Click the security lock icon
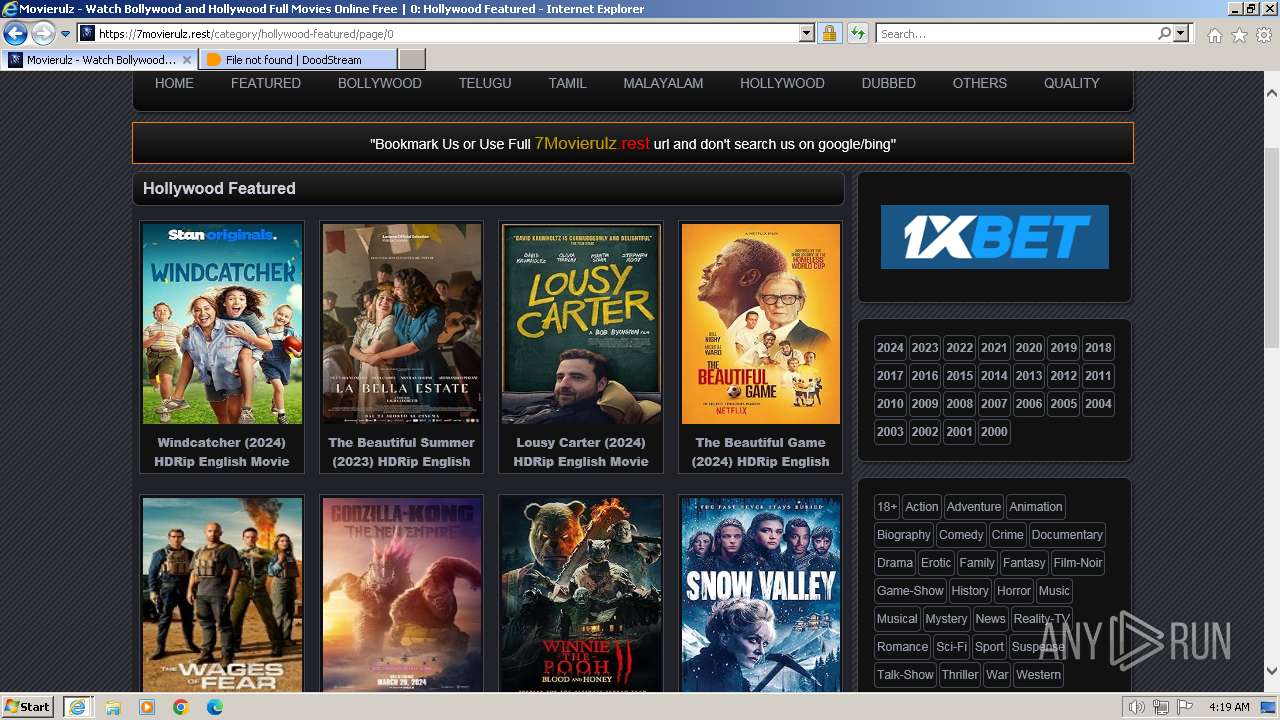This screenshot has height=720, width=1280. pyautogui.click(x=829, y=34)
